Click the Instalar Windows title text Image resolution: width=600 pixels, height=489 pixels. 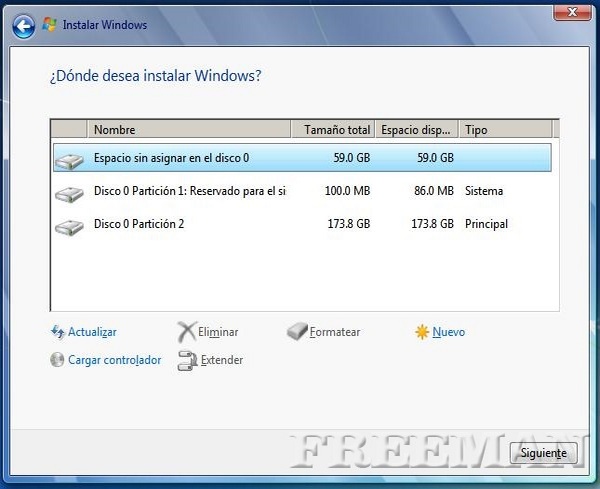point(105,25)
